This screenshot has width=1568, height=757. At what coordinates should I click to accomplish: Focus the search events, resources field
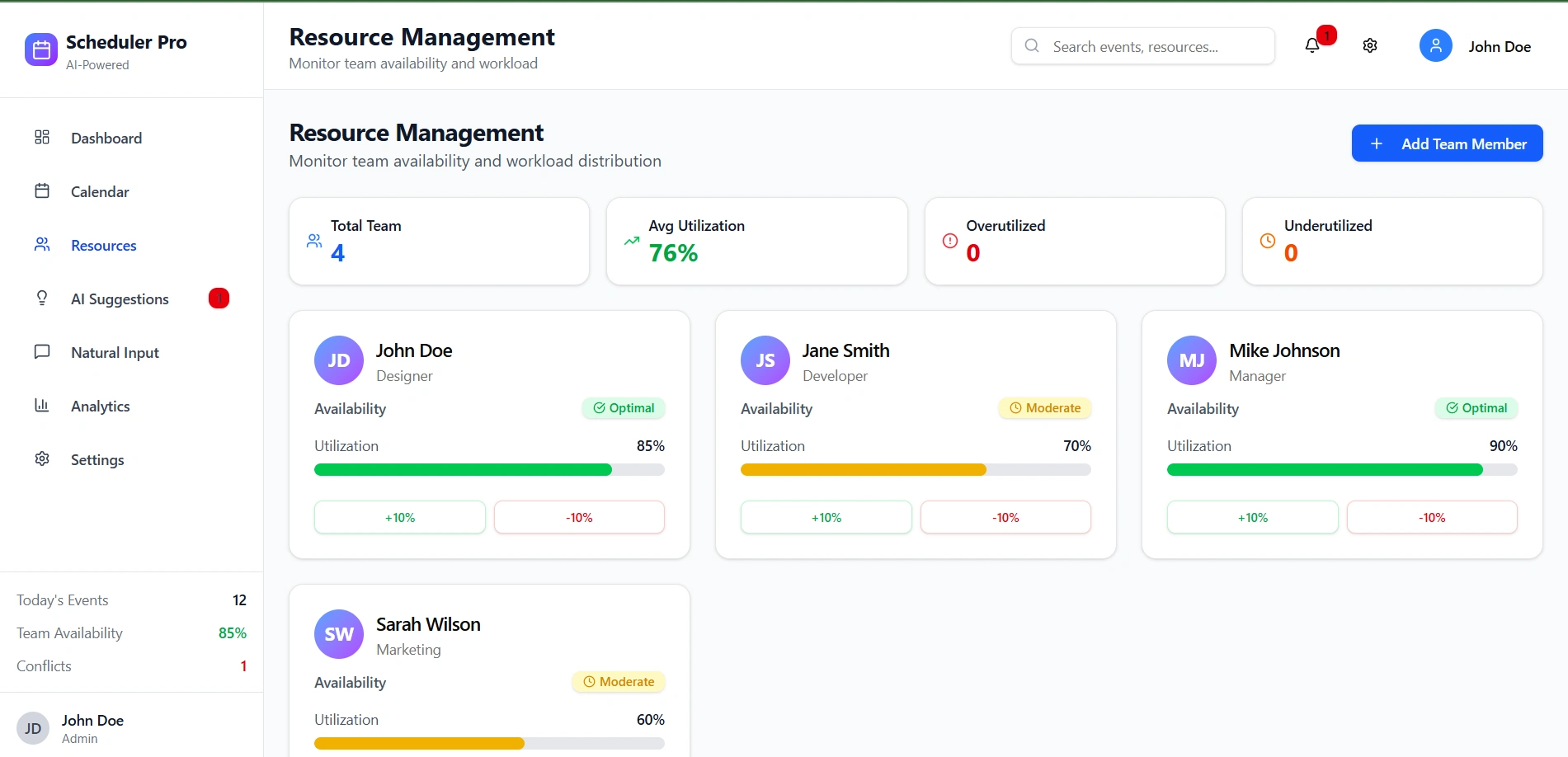[x=1143, y=46]
